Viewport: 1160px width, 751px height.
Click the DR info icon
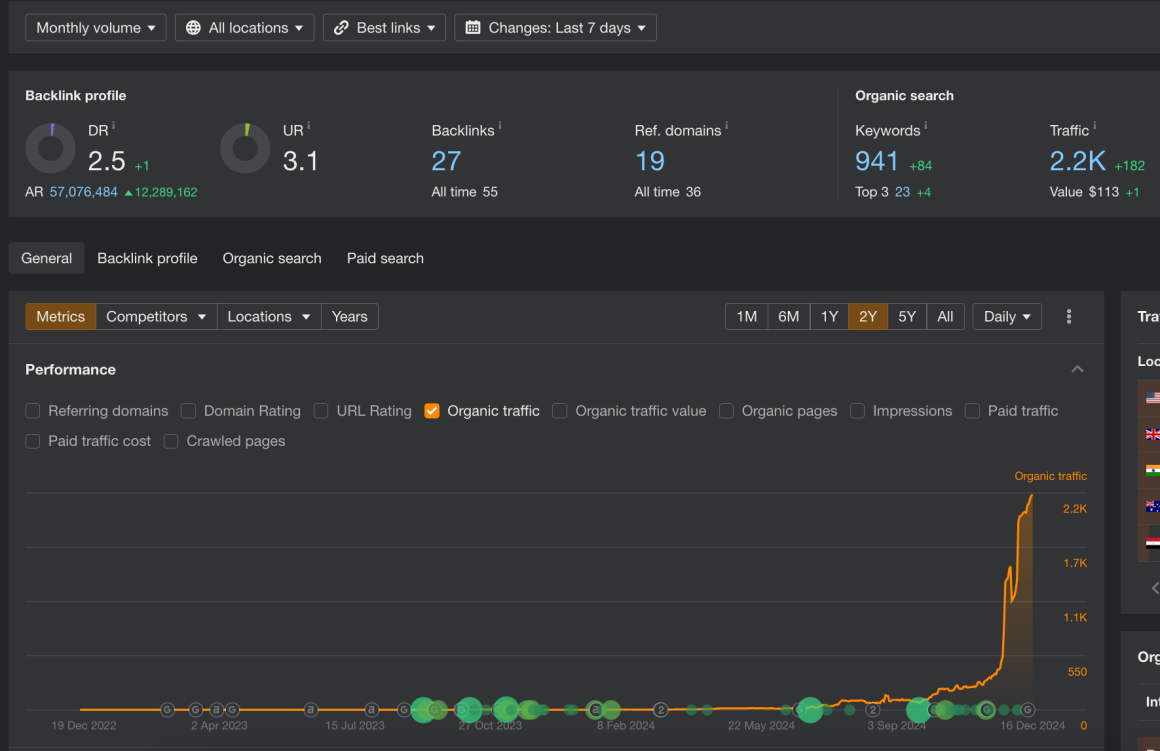click(x=113, y=124)
